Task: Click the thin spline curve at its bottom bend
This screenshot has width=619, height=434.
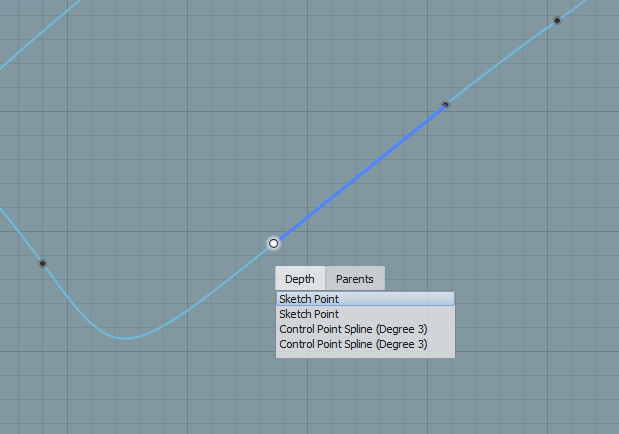Action: (124, 338)
